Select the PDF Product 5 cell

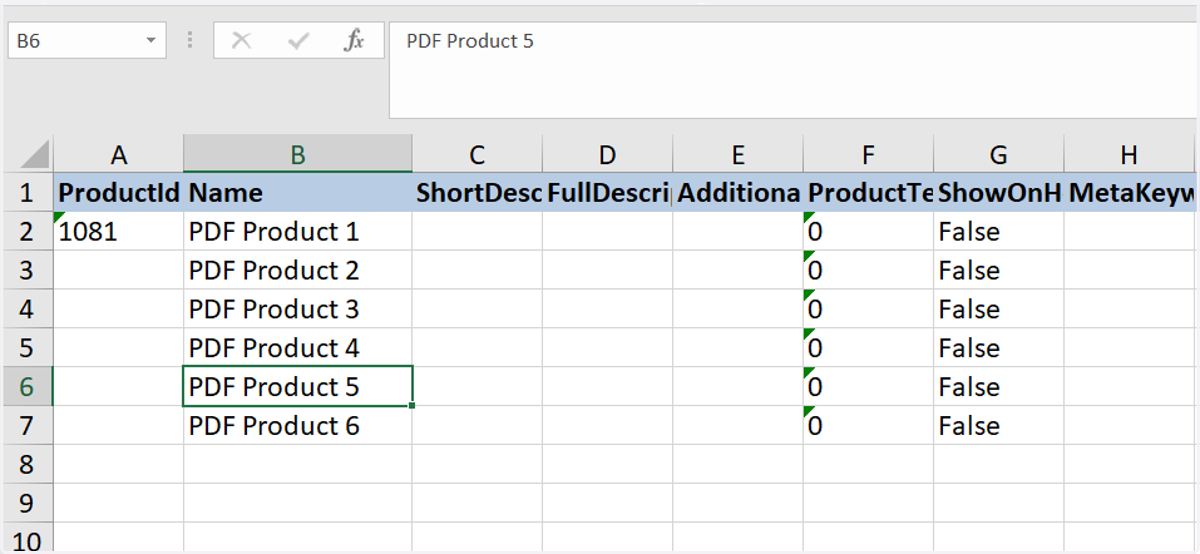coord(298,387)
